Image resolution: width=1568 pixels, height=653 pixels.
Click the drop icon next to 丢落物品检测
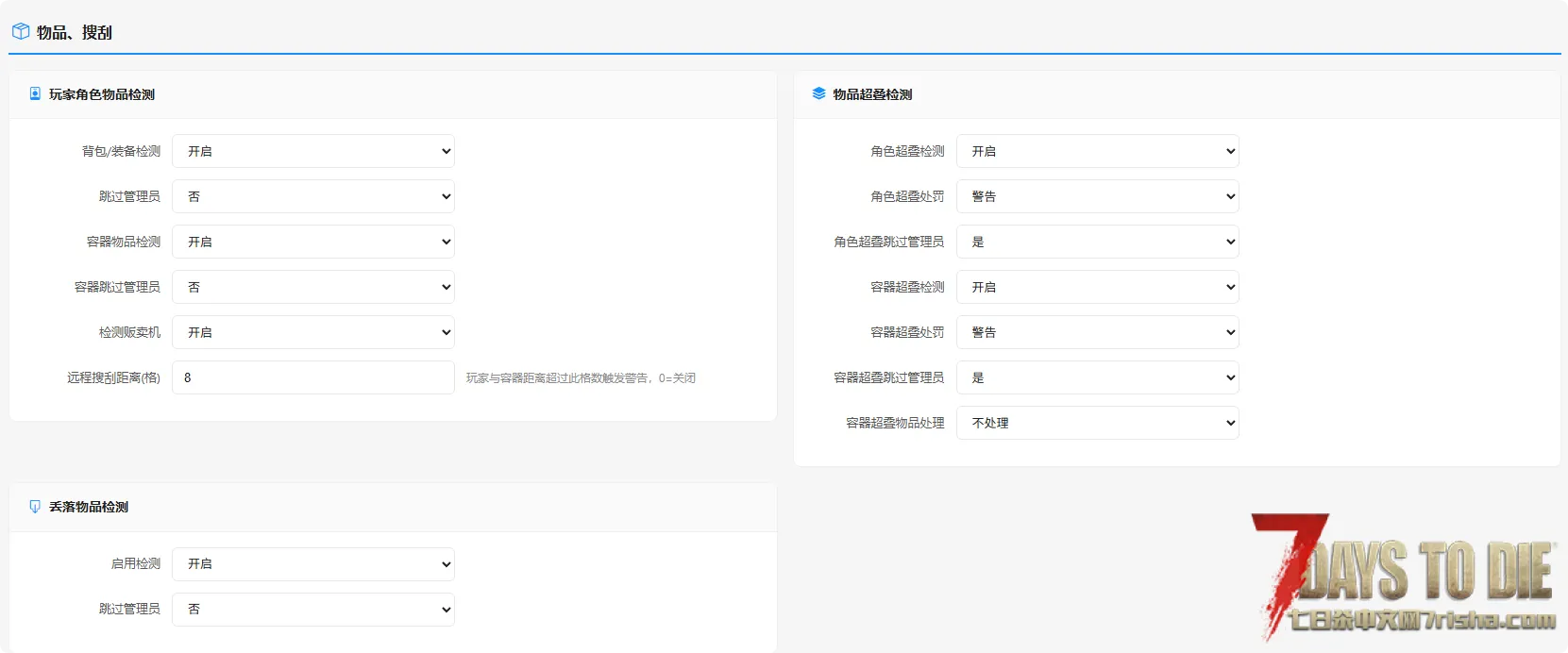coord(35,507)
